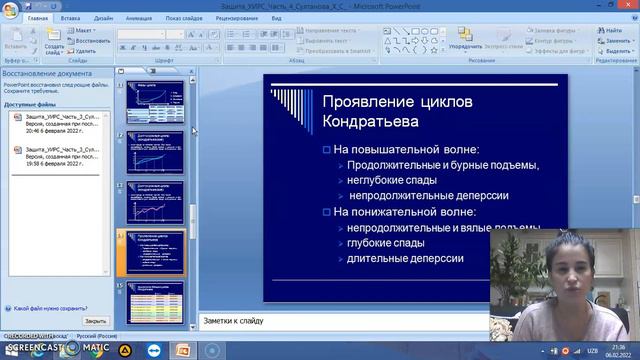
Task: Select the straight line shape
Action: 396,31
